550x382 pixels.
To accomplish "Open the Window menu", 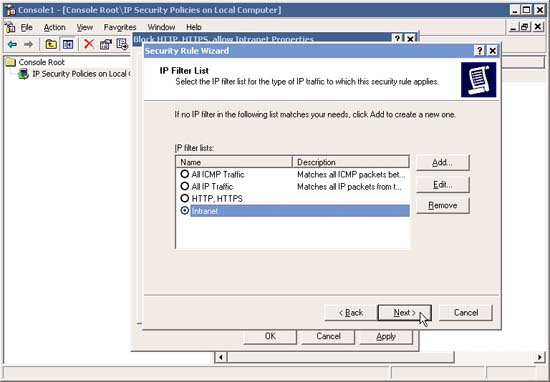I will pos(161,27).
